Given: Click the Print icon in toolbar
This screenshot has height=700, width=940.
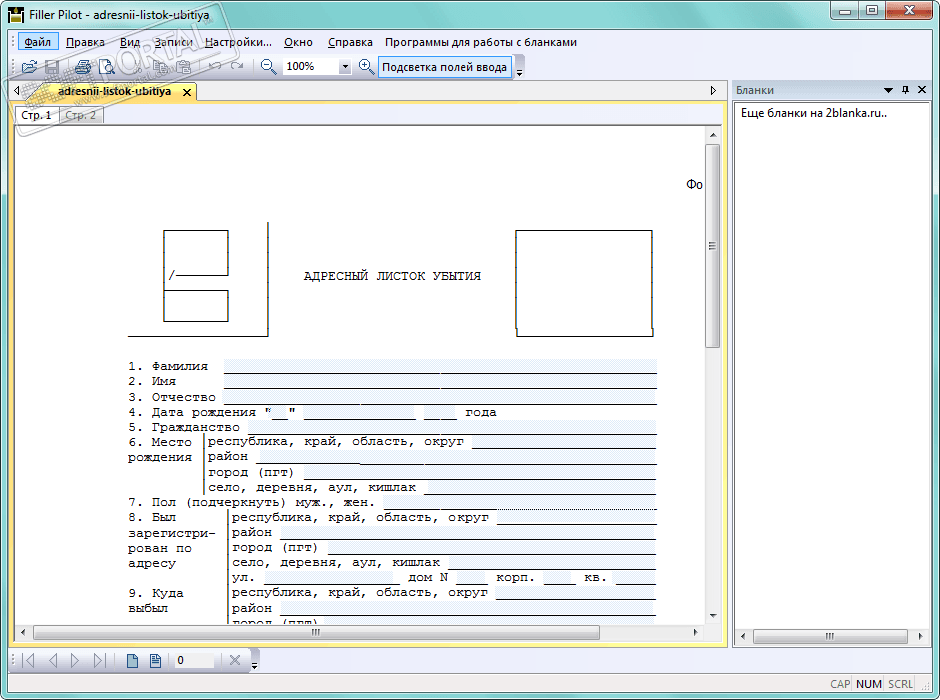Looking at the screenshot, I should 83,67.
